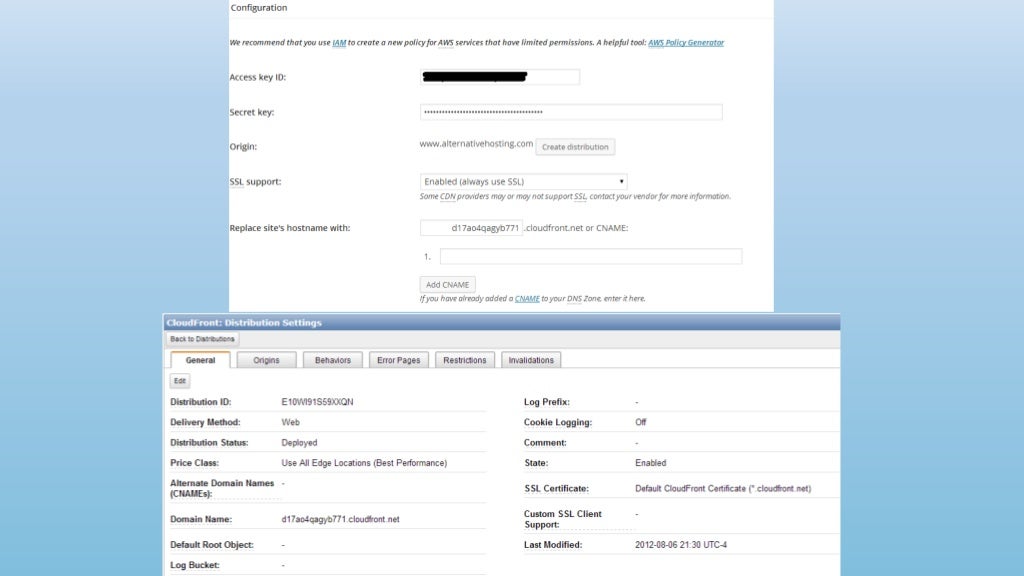Switch to the Origins tab
Screen dimensions: 1024x576
click(x=266, y=360)
